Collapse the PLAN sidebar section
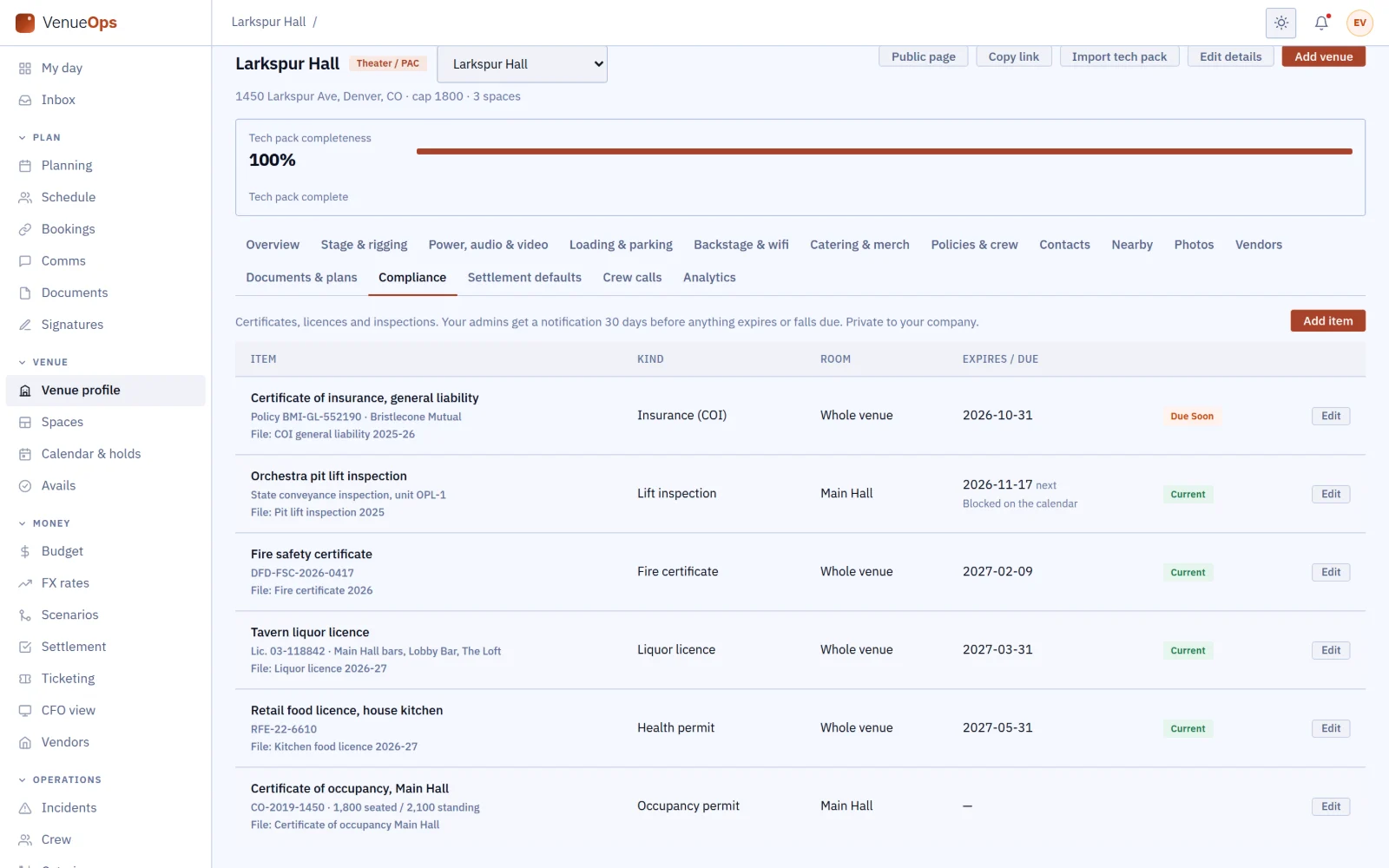Image resolution: width=1389 pixels, height=868 pixels. (40, 137)
